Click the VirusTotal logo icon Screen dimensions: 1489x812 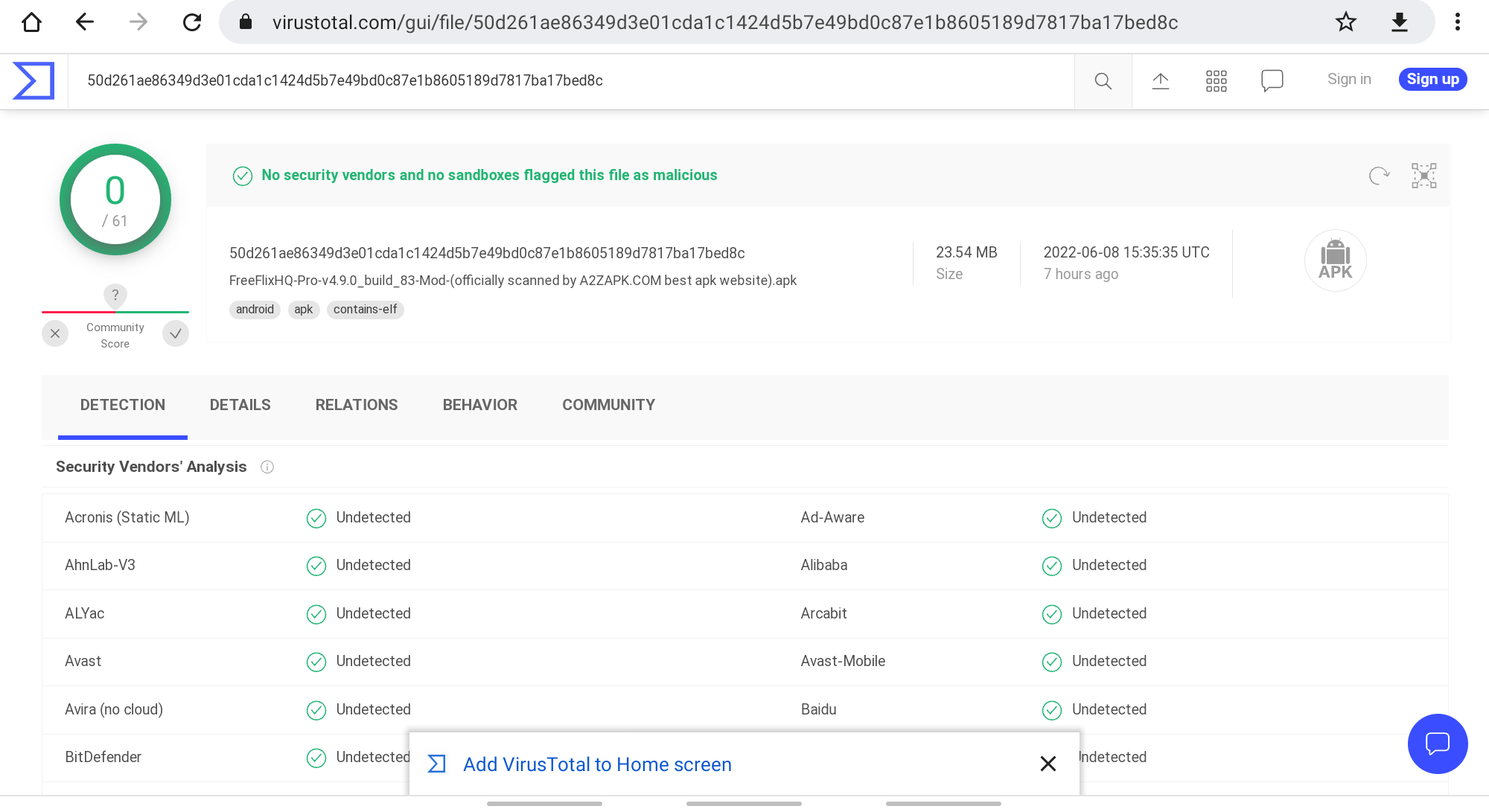point(34,80)
